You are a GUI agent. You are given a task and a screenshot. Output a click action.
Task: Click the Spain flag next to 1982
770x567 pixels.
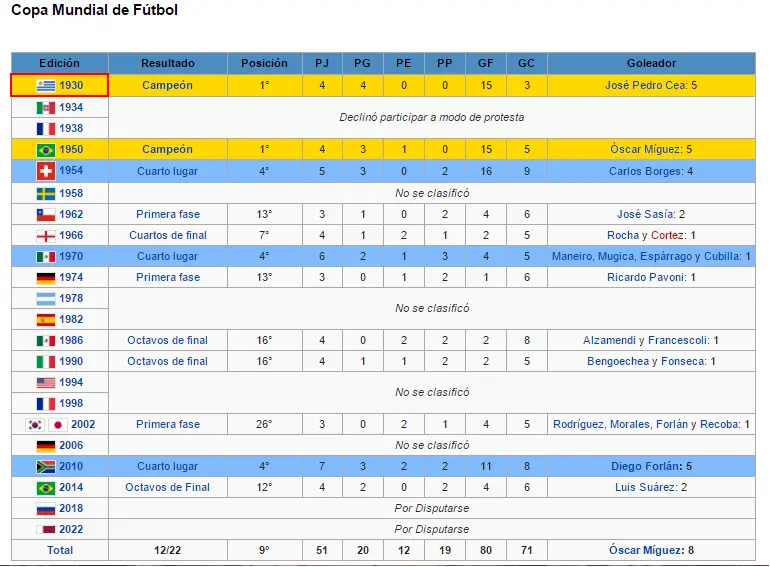click(x=46, y=320)
